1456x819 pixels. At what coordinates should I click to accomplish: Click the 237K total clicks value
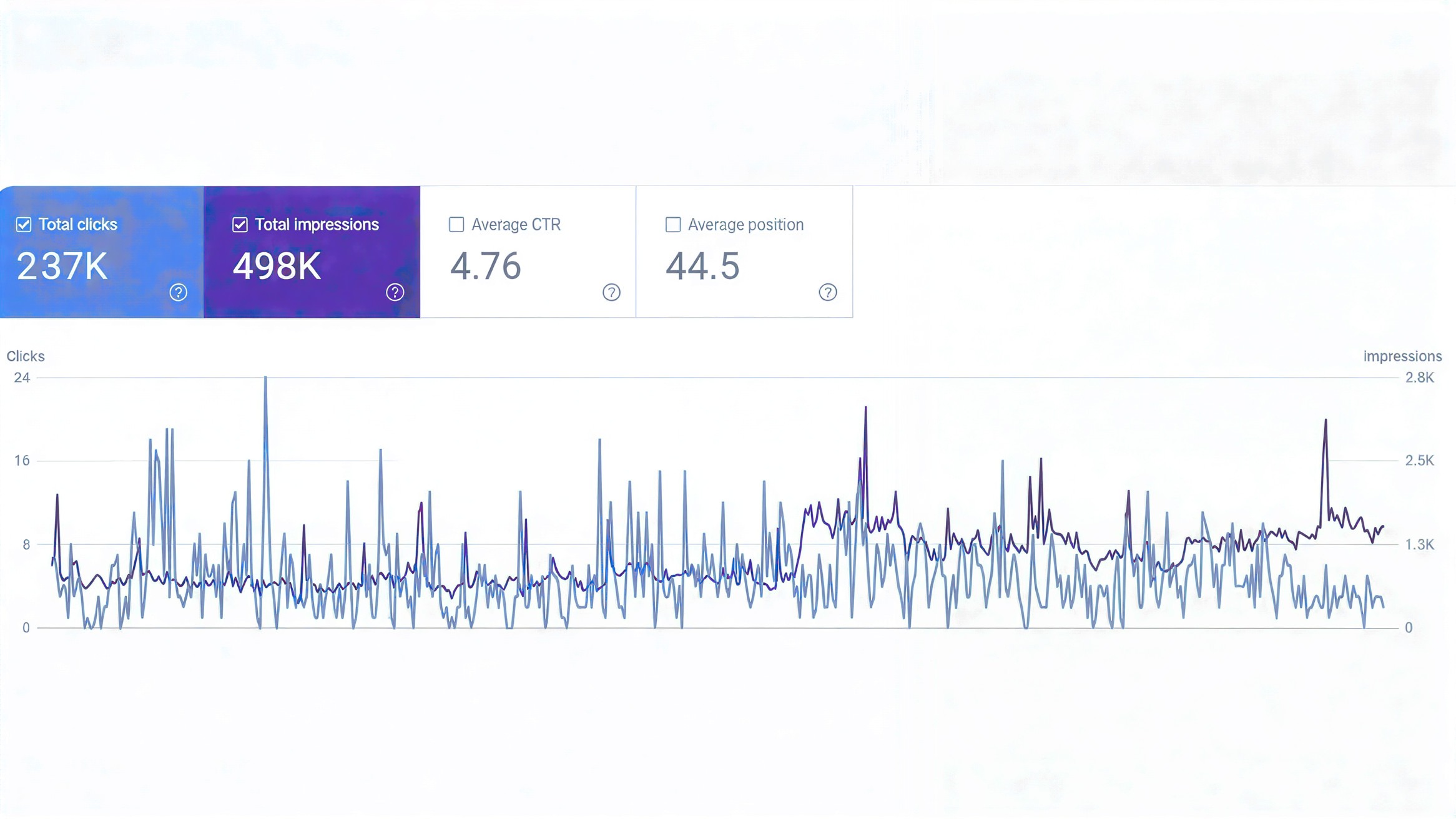tap(62, 267)
